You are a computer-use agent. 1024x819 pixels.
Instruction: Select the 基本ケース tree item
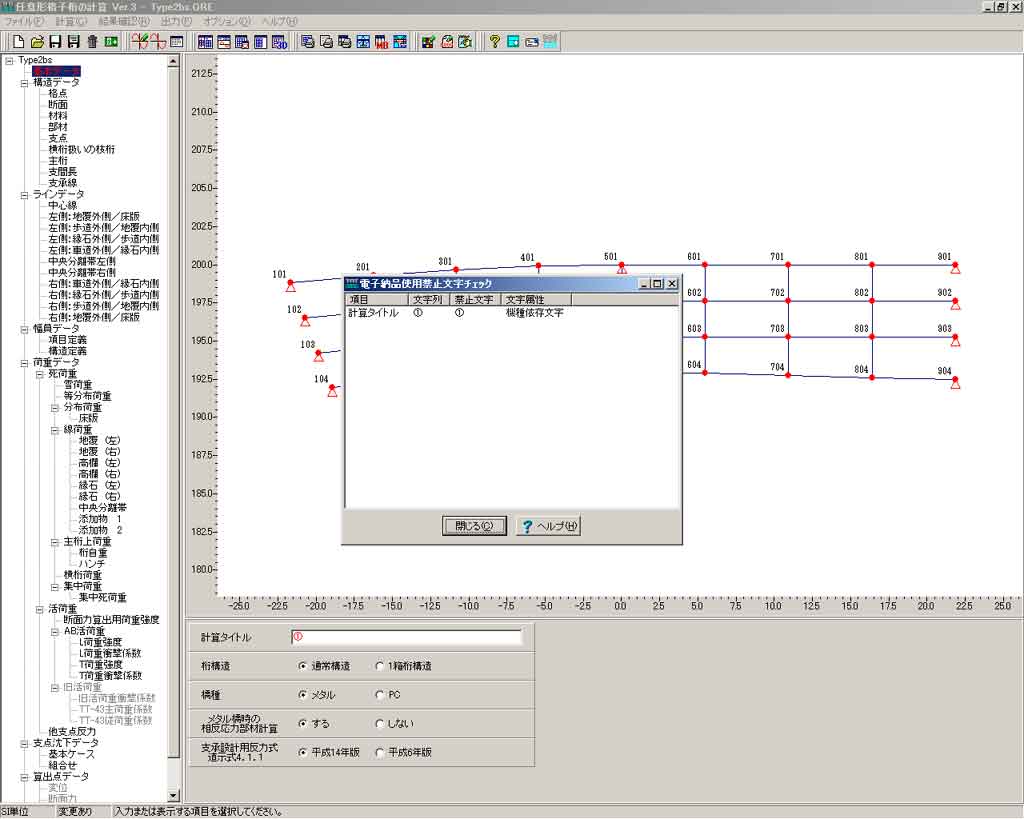click(71, 754)
